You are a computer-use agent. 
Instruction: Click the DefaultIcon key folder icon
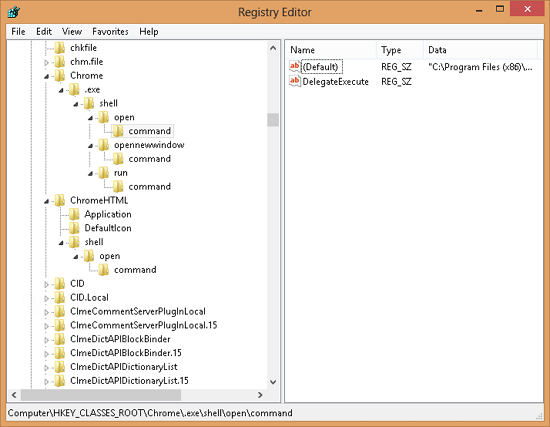click(74, 228)
